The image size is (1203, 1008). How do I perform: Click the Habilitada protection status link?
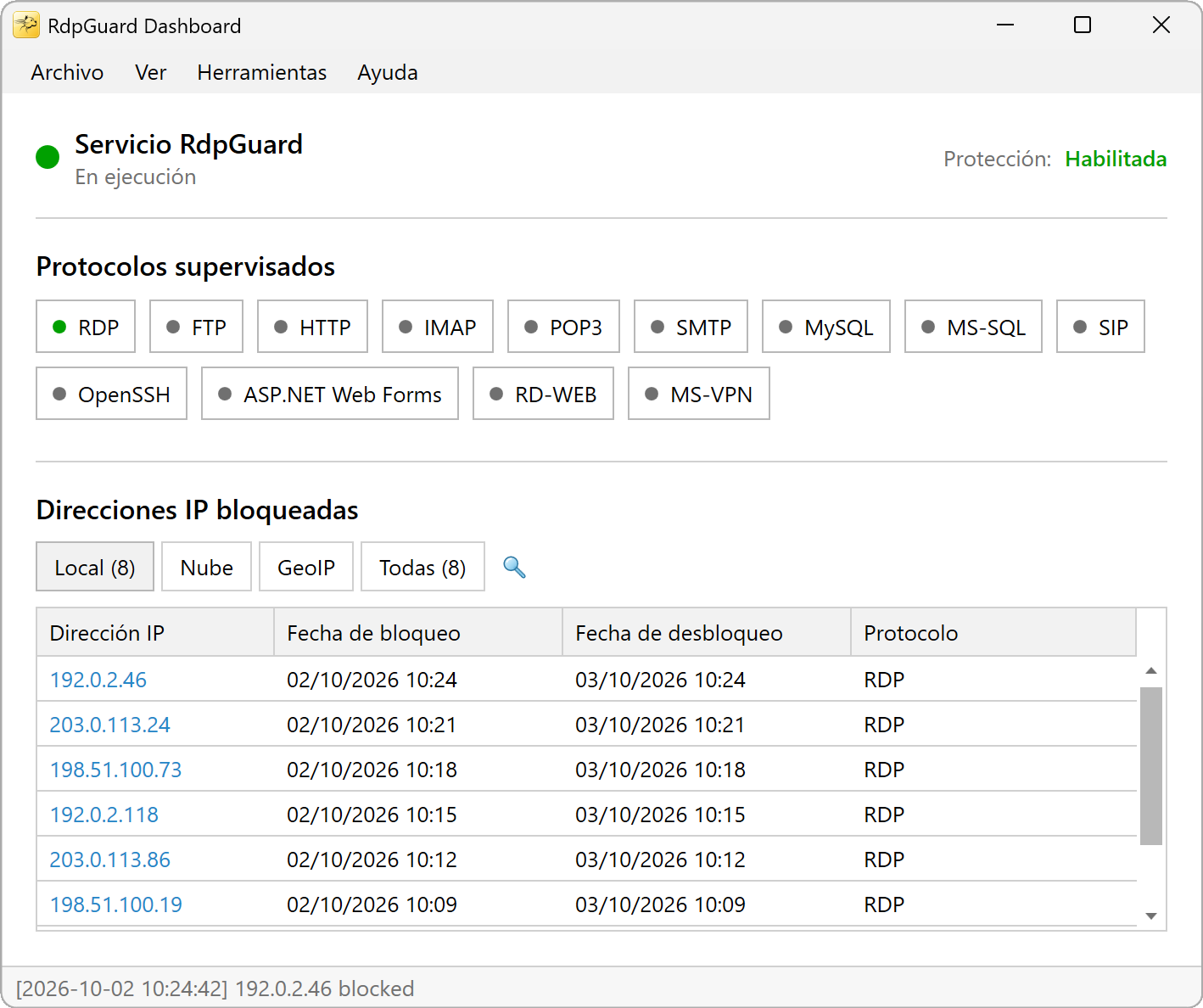1116,159
